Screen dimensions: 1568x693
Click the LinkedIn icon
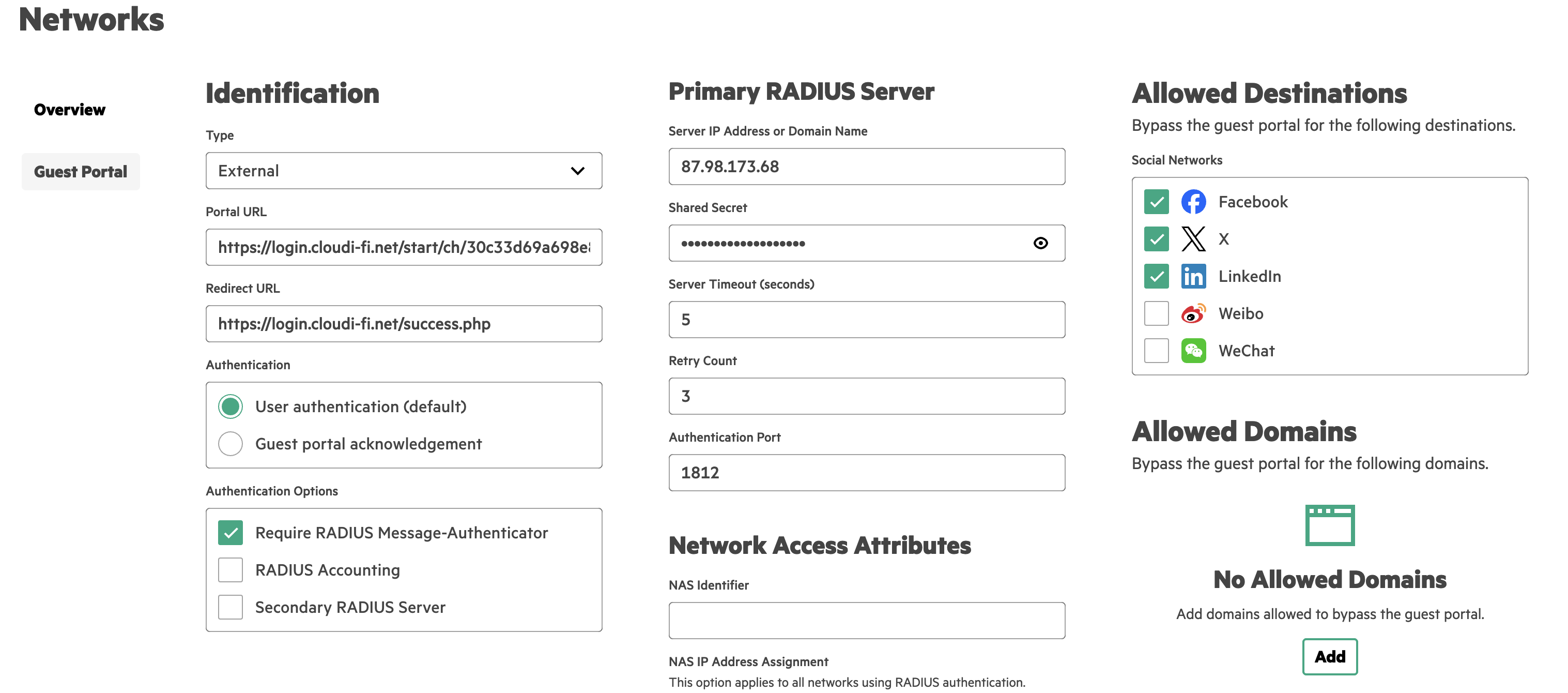[x=1194, y=276]
